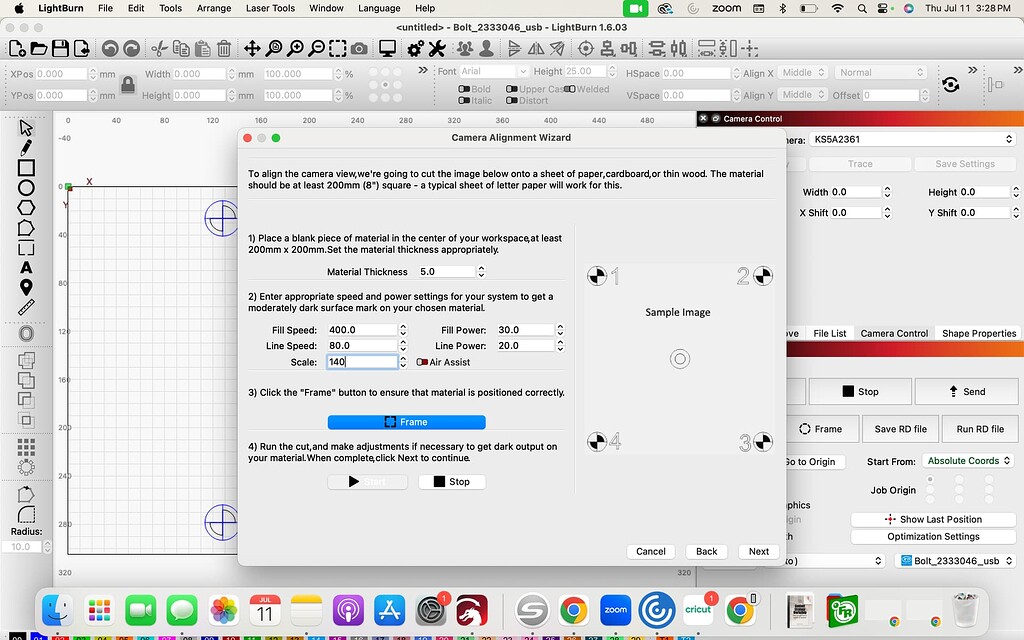1024x640 pixels.
Task: Select the Polygon tool
Action: 26,207
